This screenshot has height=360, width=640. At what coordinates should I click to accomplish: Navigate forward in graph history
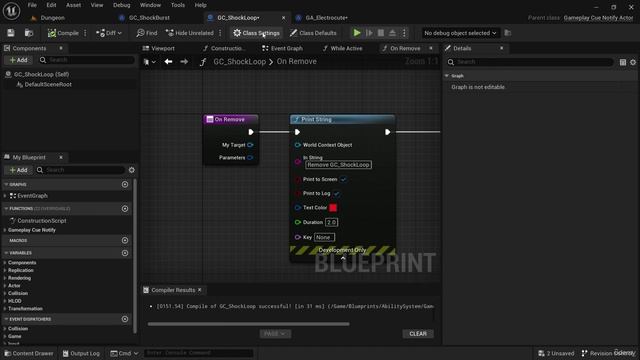point(184,62)
